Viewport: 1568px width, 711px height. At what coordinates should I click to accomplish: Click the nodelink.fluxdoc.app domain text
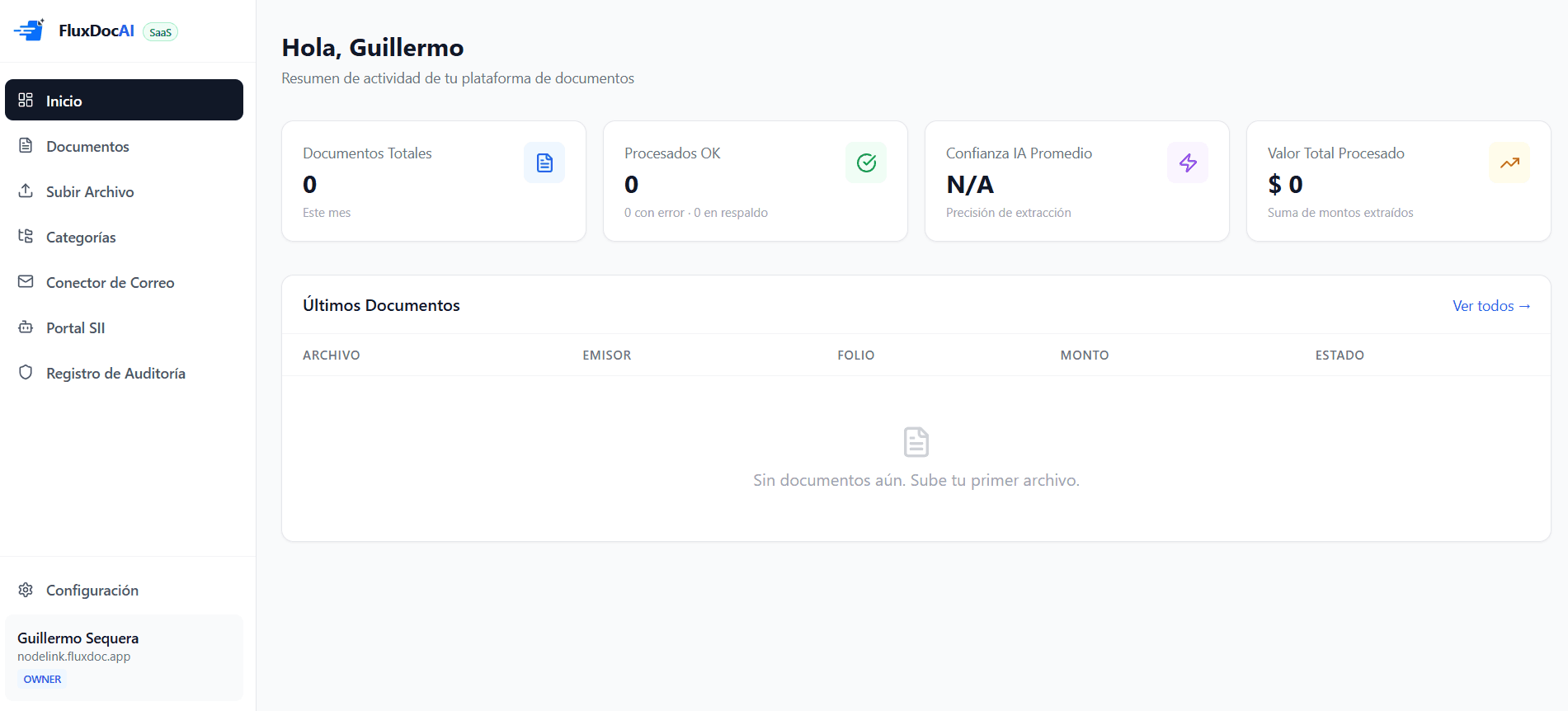(74, 657)
